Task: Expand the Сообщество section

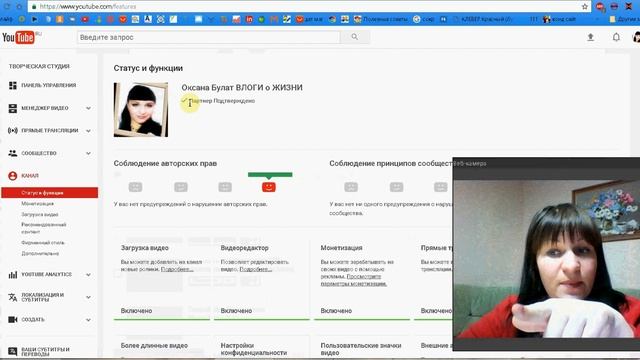Action: (89, 153)
